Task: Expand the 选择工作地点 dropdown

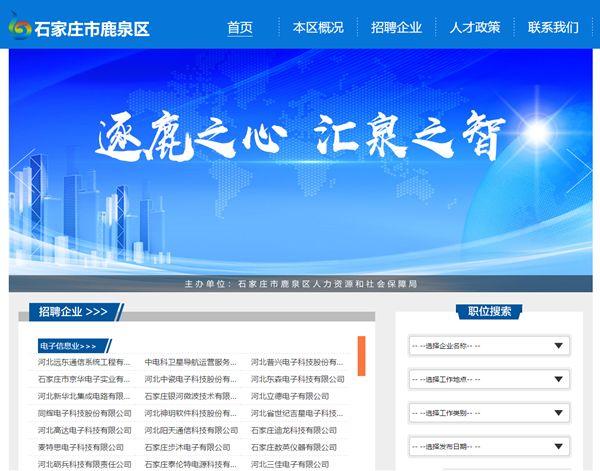Action: click(x=489, y=379)
